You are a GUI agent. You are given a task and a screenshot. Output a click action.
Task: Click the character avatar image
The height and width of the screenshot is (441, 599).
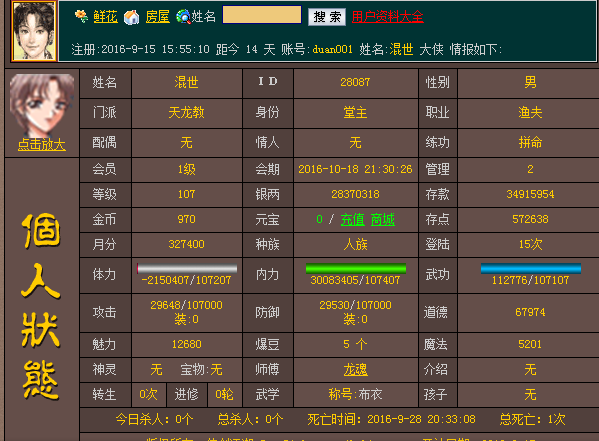click(42, 105)
